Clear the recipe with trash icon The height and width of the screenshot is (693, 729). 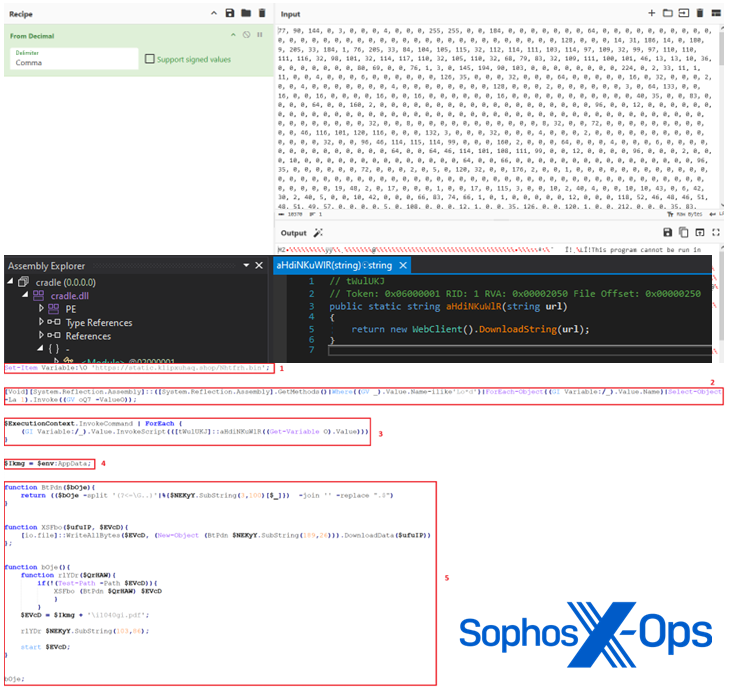[262, 13]
